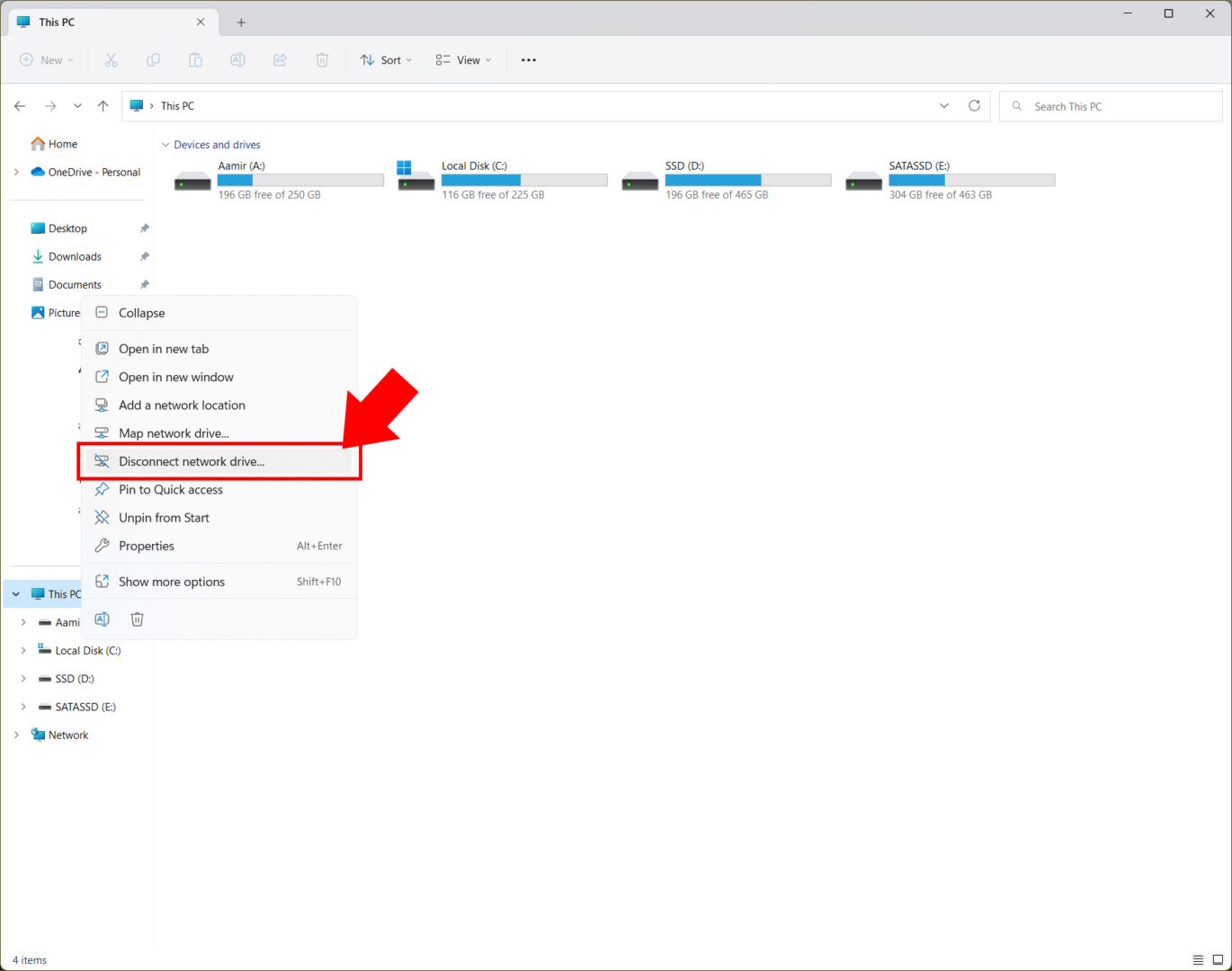Click the Search This PC field

click(x=1111, y=106)
